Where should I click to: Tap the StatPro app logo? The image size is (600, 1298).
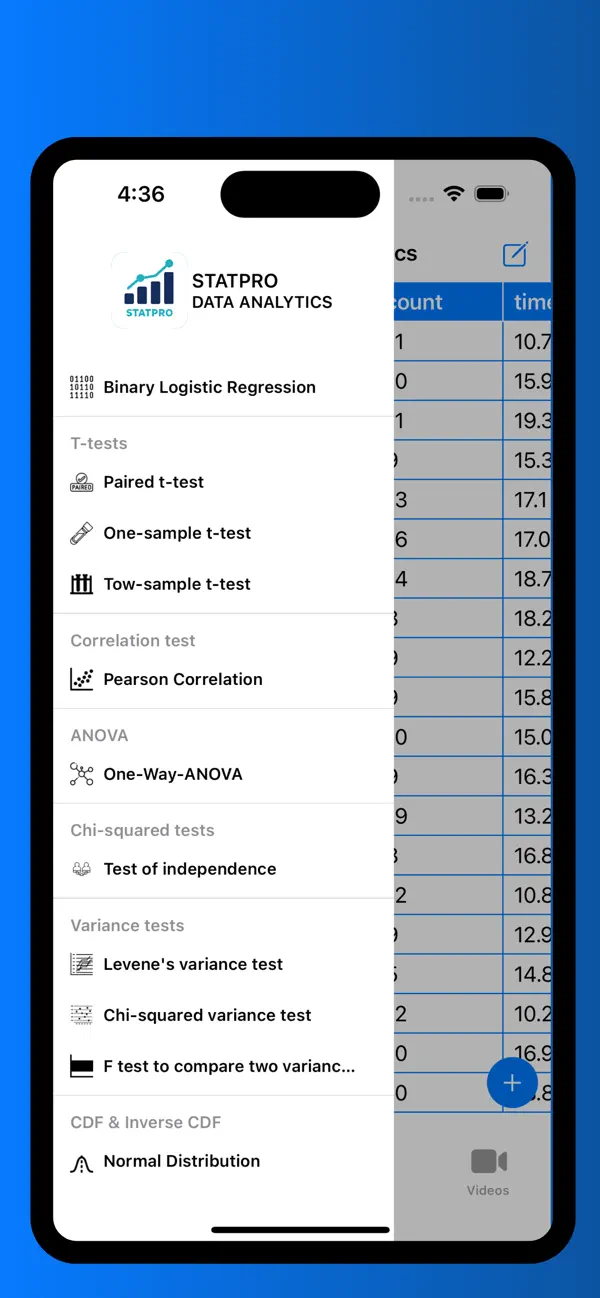(x=149, y=290)
